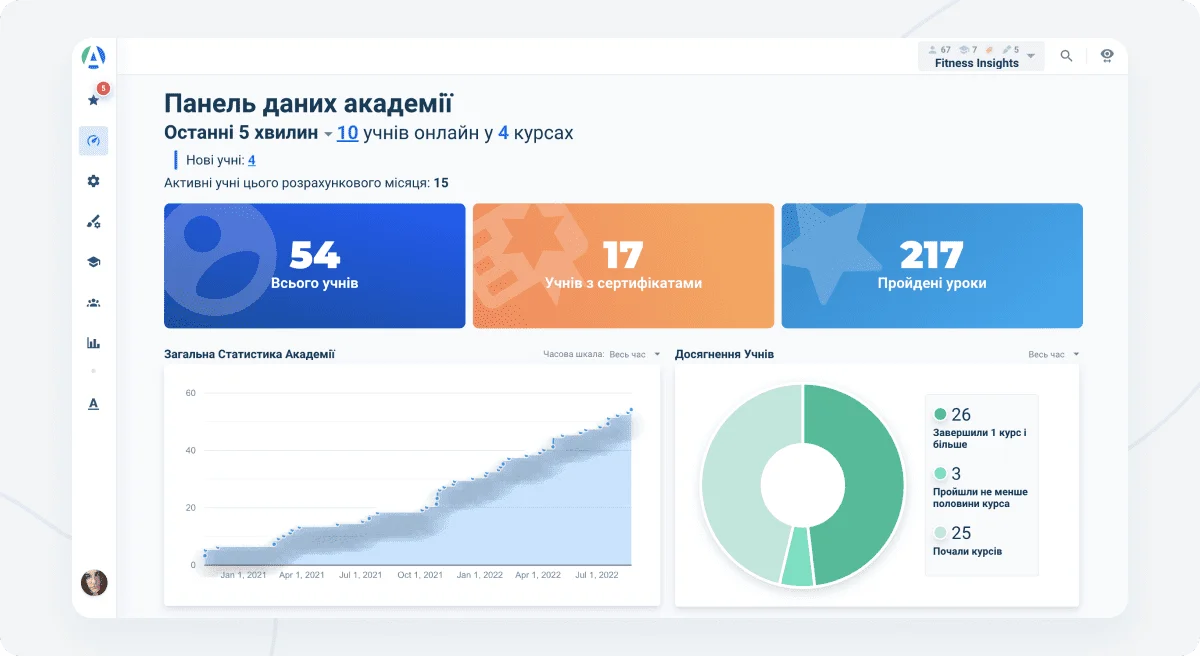The height and width of the screenshot is (656, 1200).
Task: Open the users group sidebar icon
Action: tap(94, 303)
